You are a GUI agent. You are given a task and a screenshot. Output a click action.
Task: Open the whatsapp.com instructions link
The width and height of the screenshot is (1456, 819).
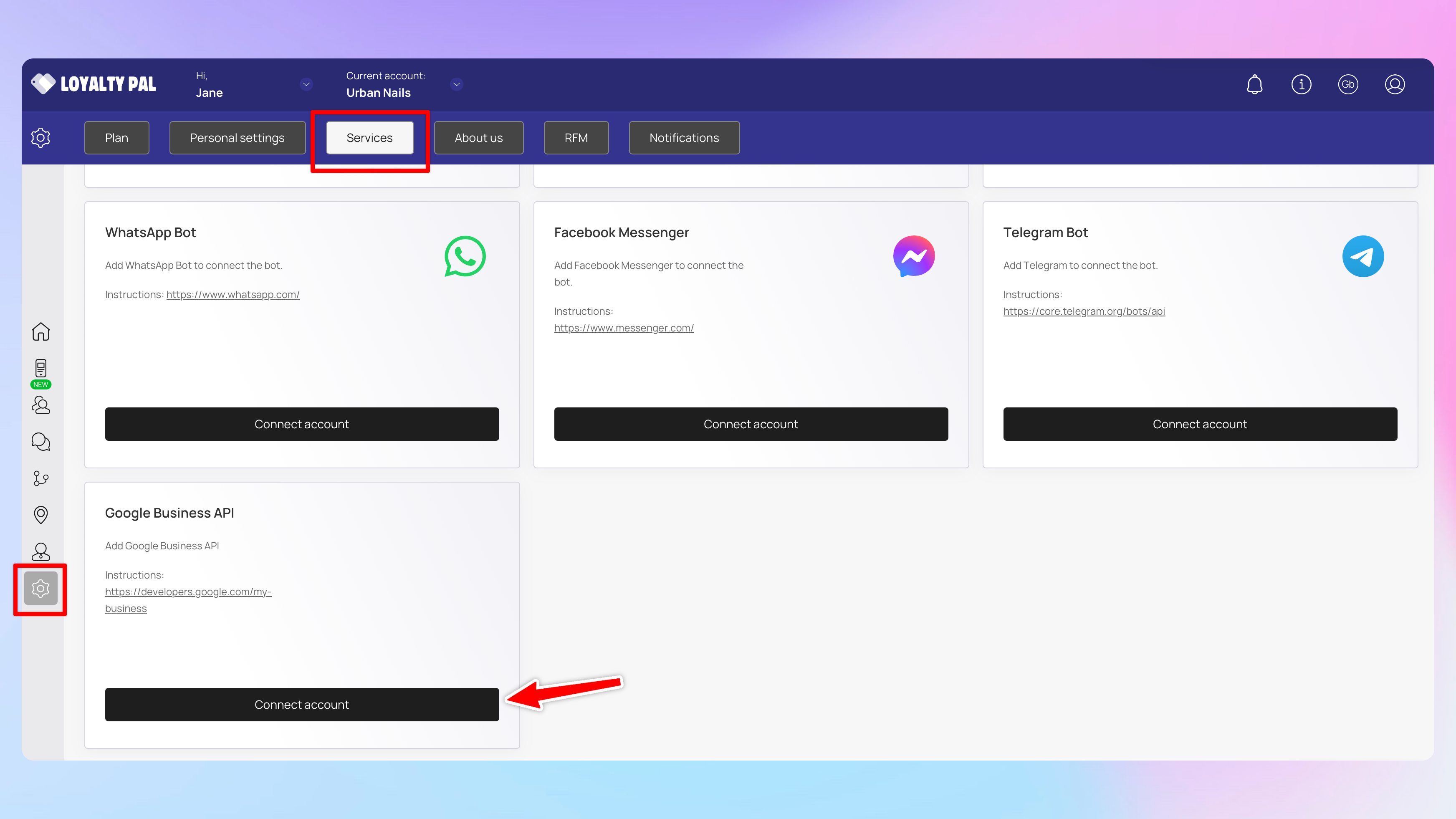[x=233, y=294]
